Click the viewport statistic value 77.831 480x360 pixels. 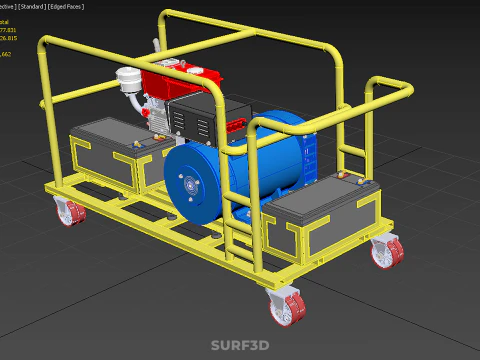pos(8,30)
